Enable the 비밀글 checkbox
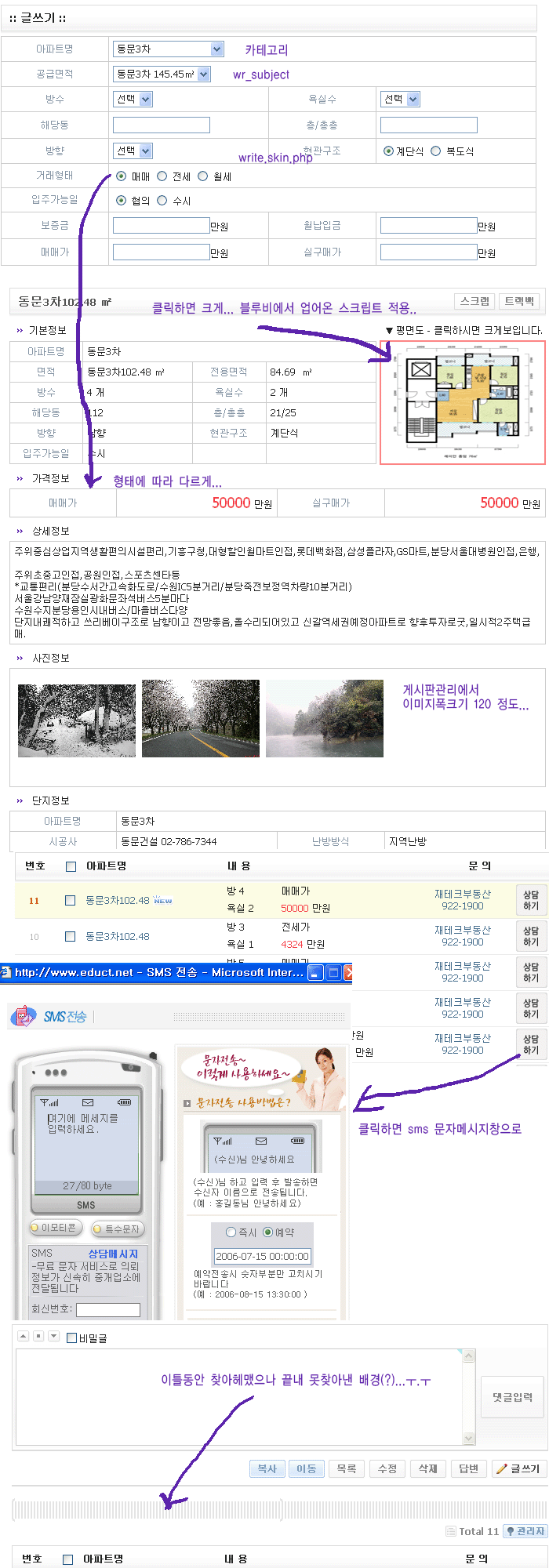 click(x=71, y=1338)
